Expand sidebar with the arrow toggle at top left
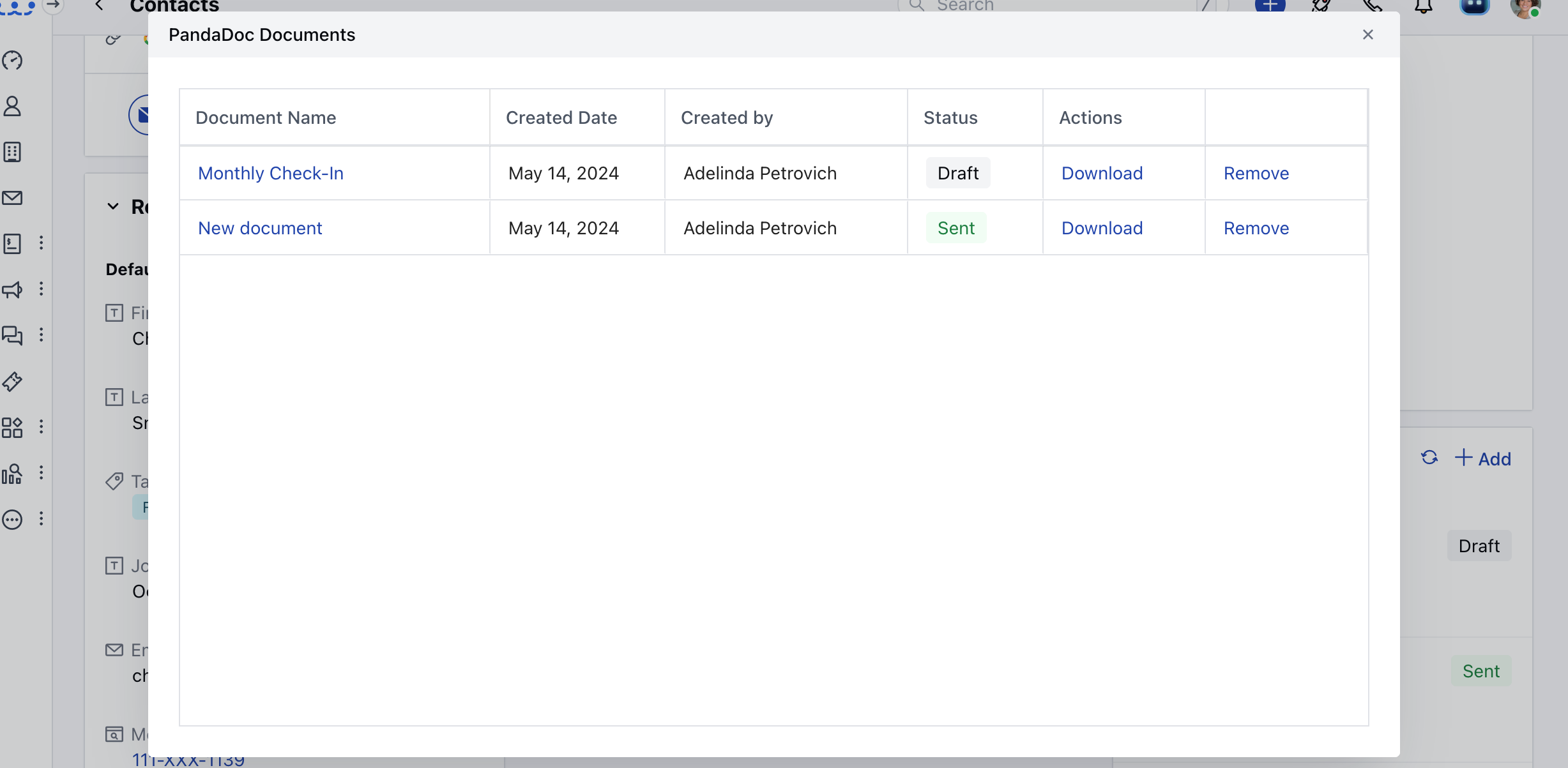 (54, 5)
